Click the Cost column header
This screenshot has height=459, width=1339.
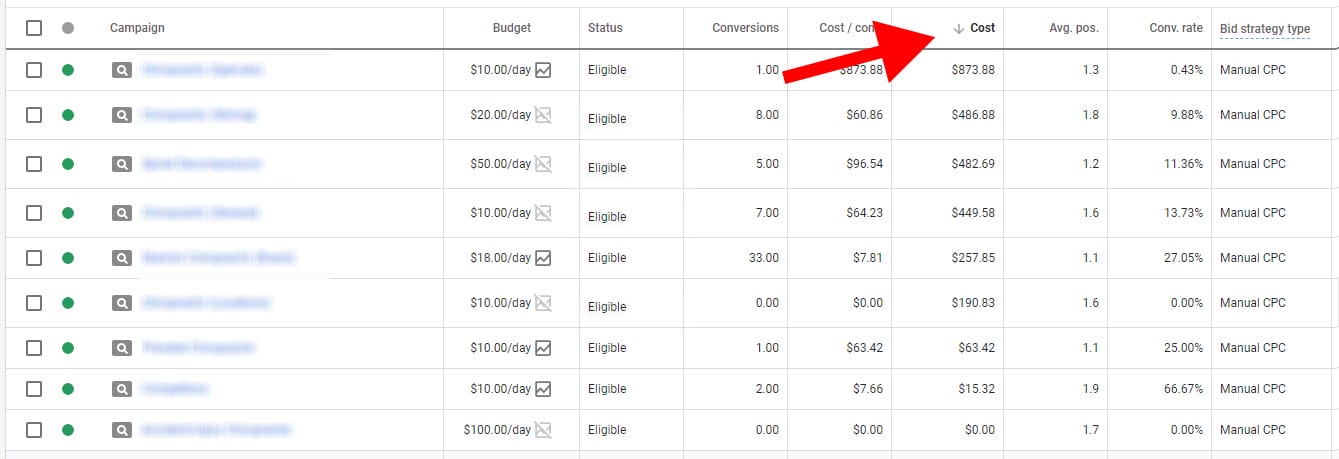pos(983,28)
